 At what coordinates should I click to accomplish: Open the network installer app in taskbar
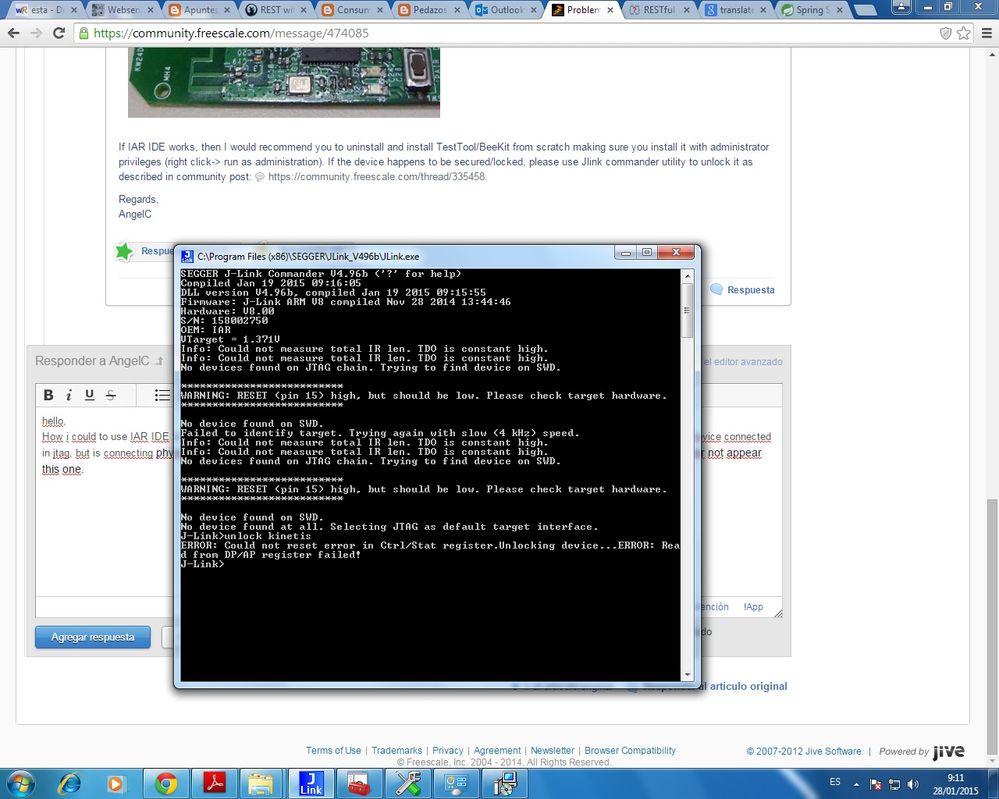click(x=505, y=783)
